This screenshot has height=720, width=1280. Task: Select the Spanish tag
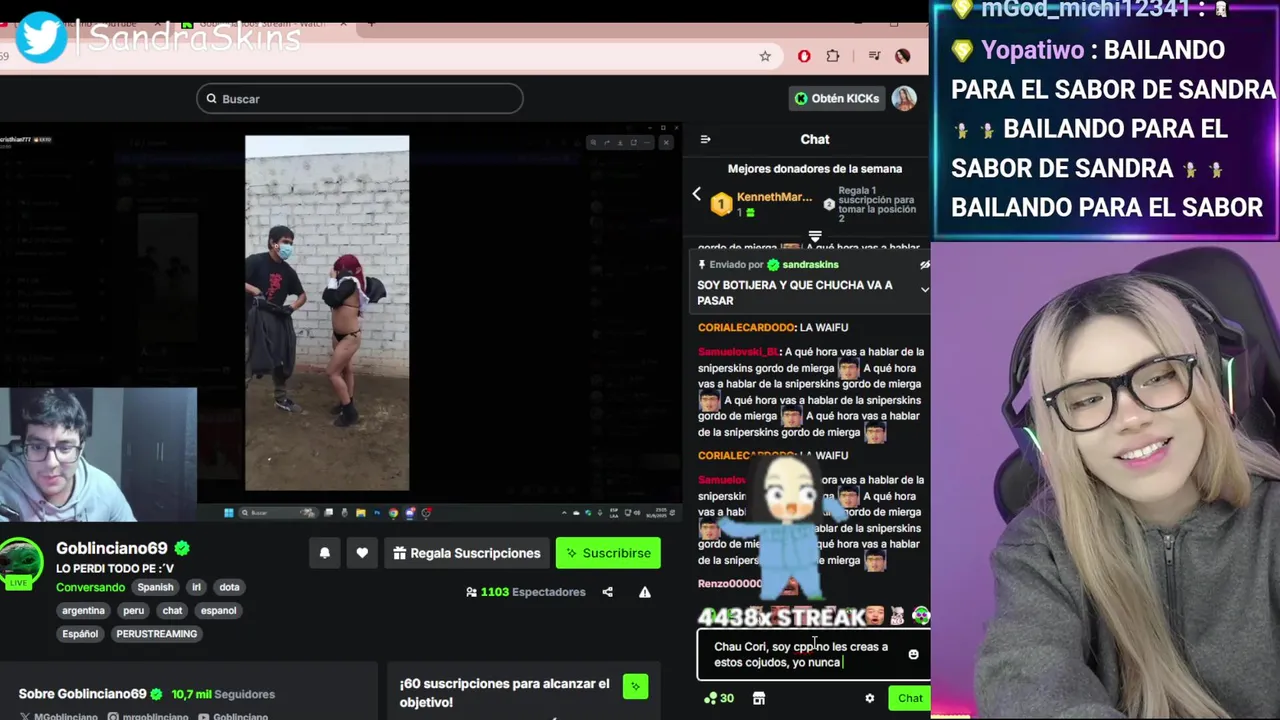[155, 587]
